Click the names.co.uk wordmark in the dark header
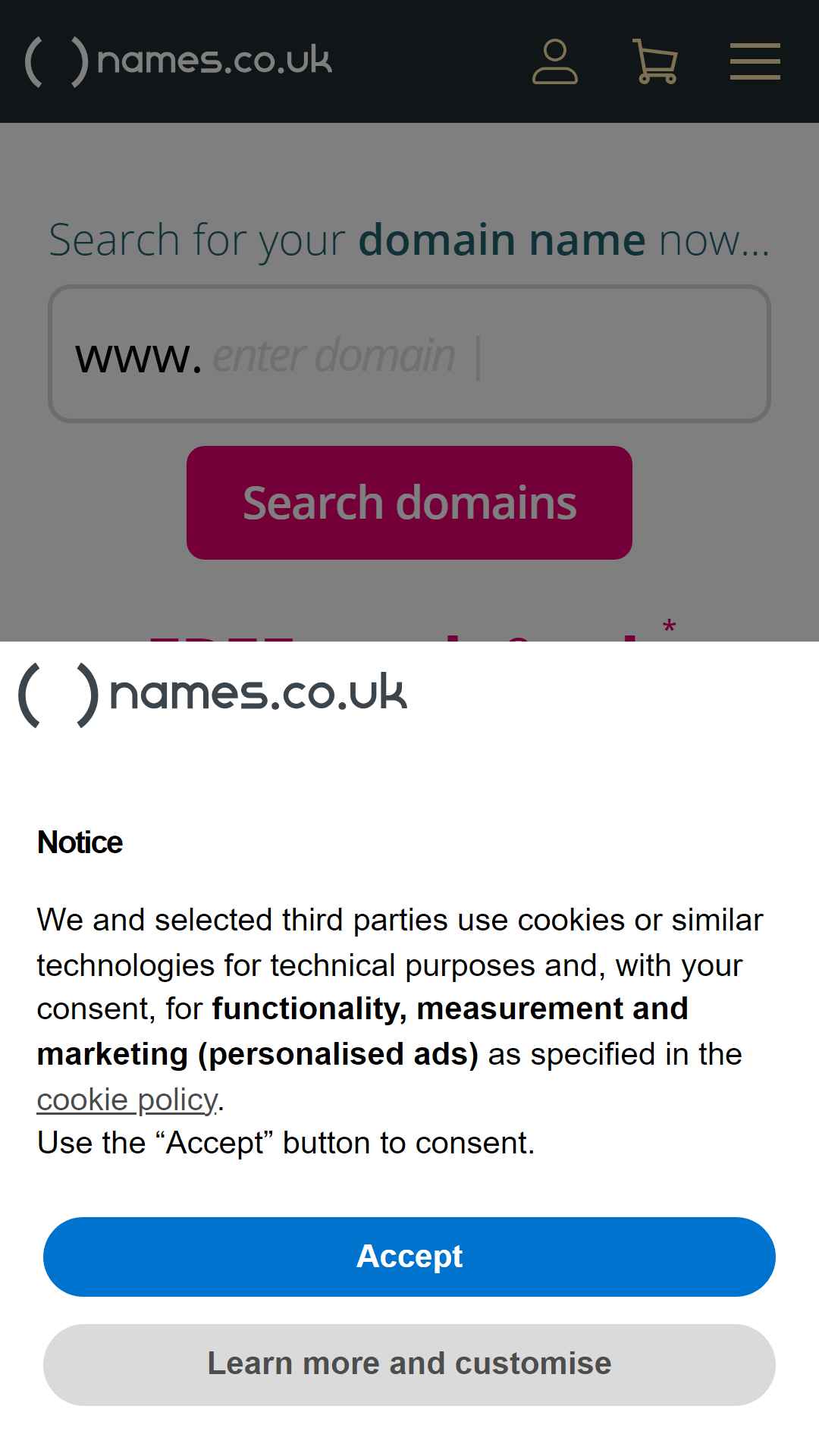 point(215,61)
